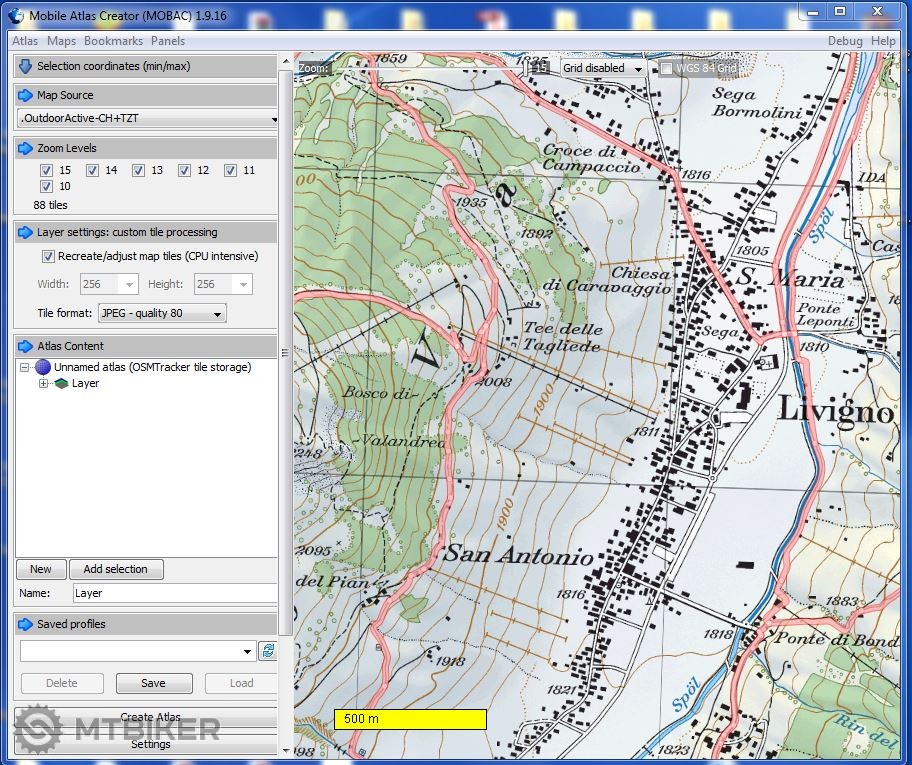Disable Recreate/adjust map tiles option

48,256
